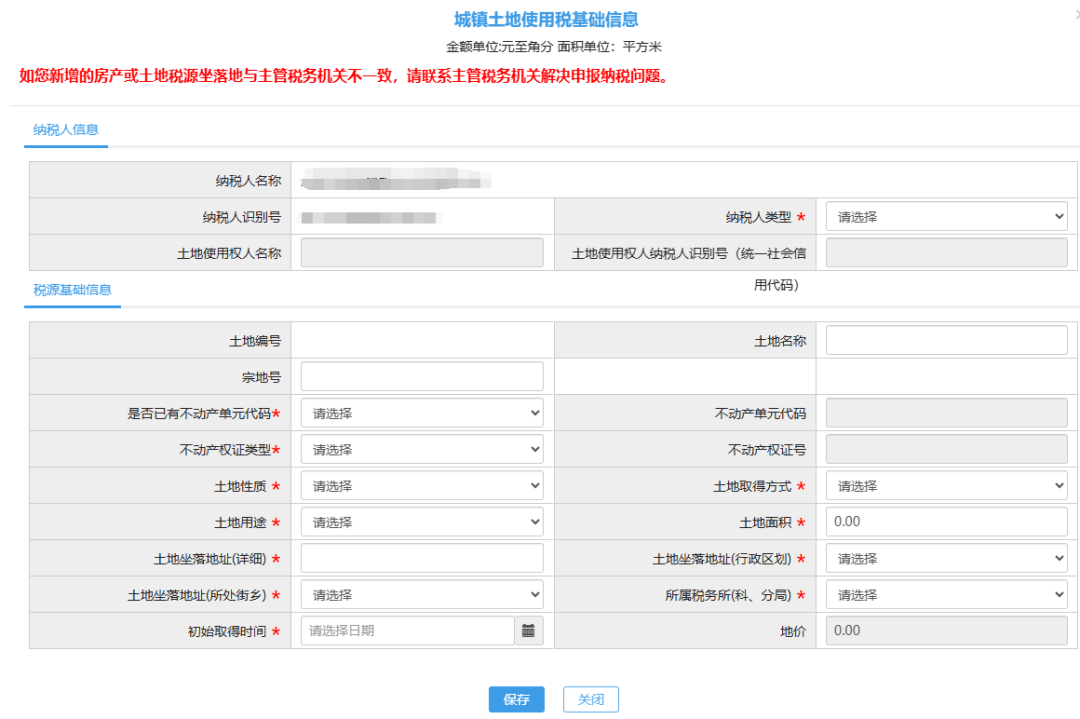
Task: Open the 土地性质 dropdown
Action: (421, 485)
